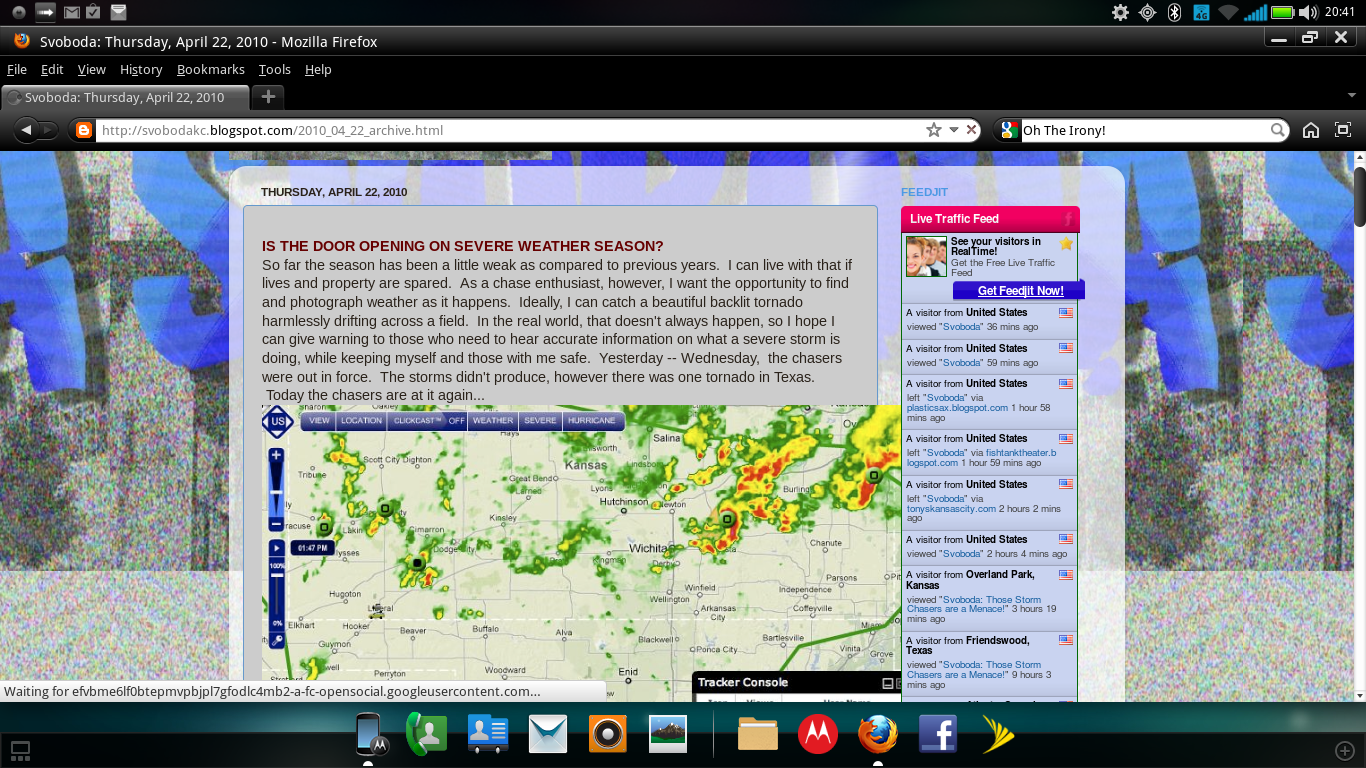The height and width of the screenshot is (768, 1366).
Task: Open the plasticsax.blogspot.com link
Action: click(x=957, y=408)
